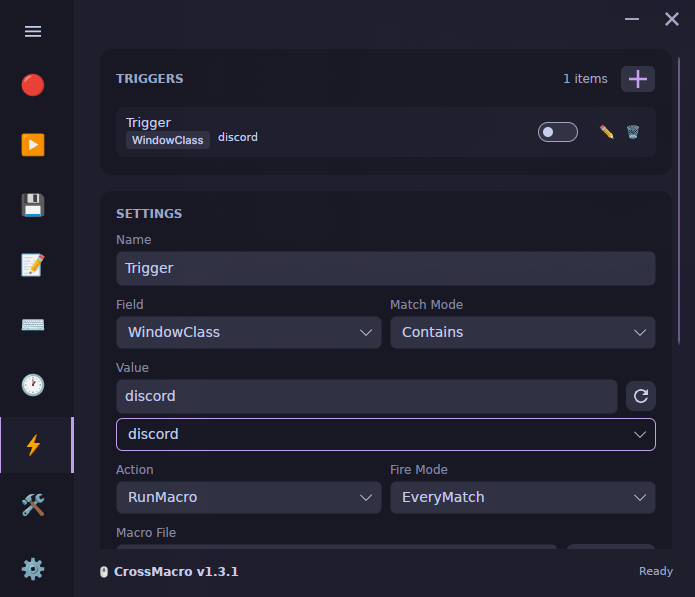695x597 pixels.
Task: Open the Field dropdown showing WindowClass
Action: tap(249, 332)
